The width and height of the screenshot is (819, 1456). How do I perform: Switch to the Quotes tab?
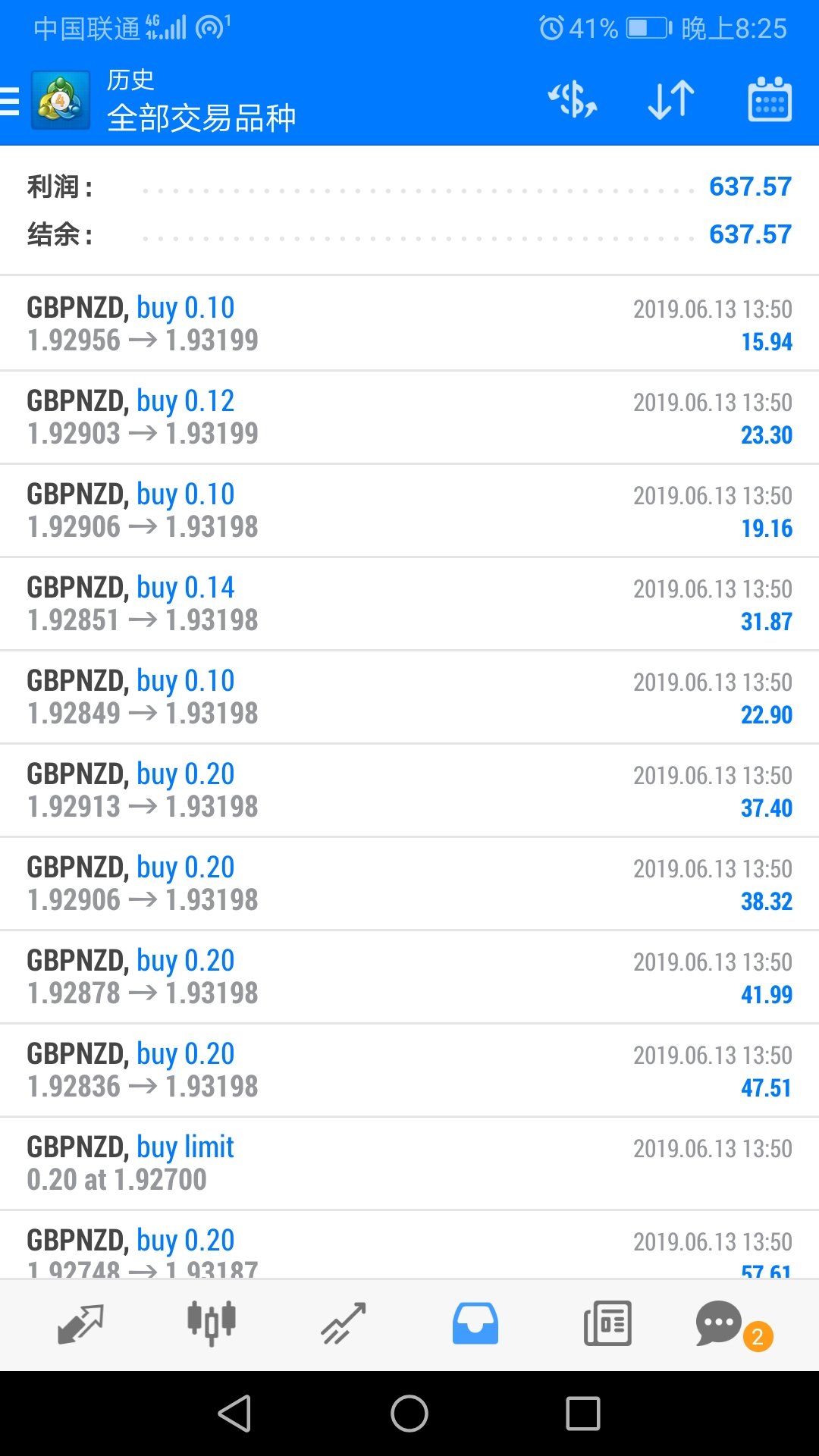(x=80, y=1323)
